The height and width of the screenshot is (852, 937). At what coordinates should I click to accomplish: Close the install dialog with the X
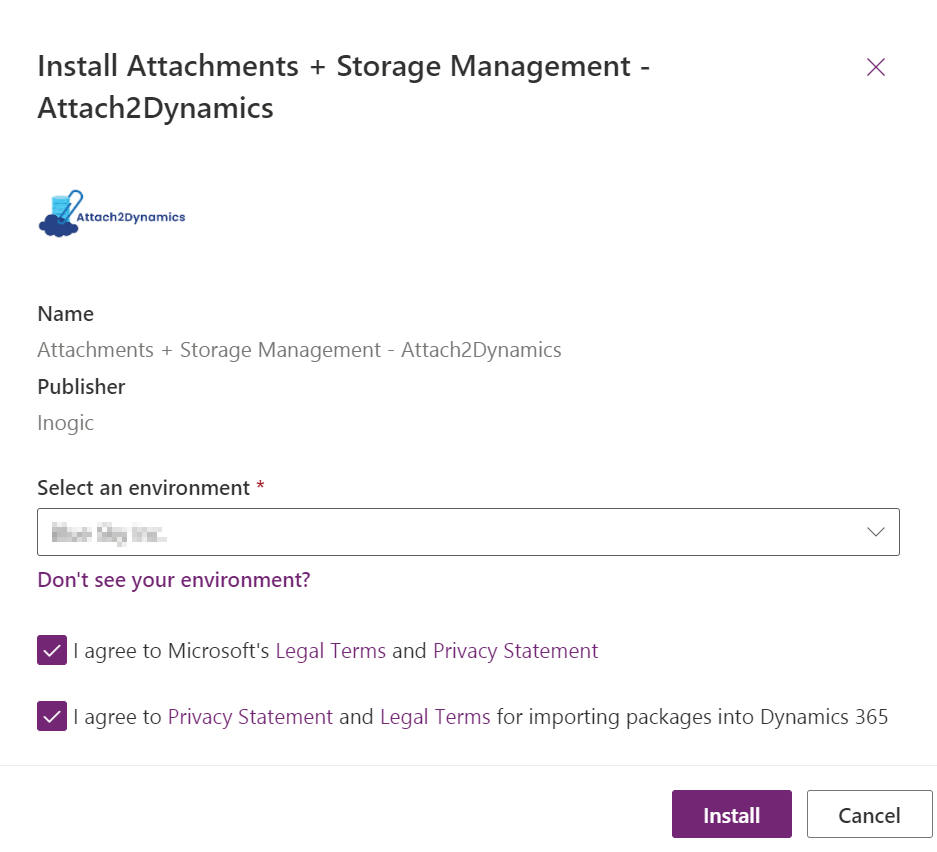tap(875, 67)
